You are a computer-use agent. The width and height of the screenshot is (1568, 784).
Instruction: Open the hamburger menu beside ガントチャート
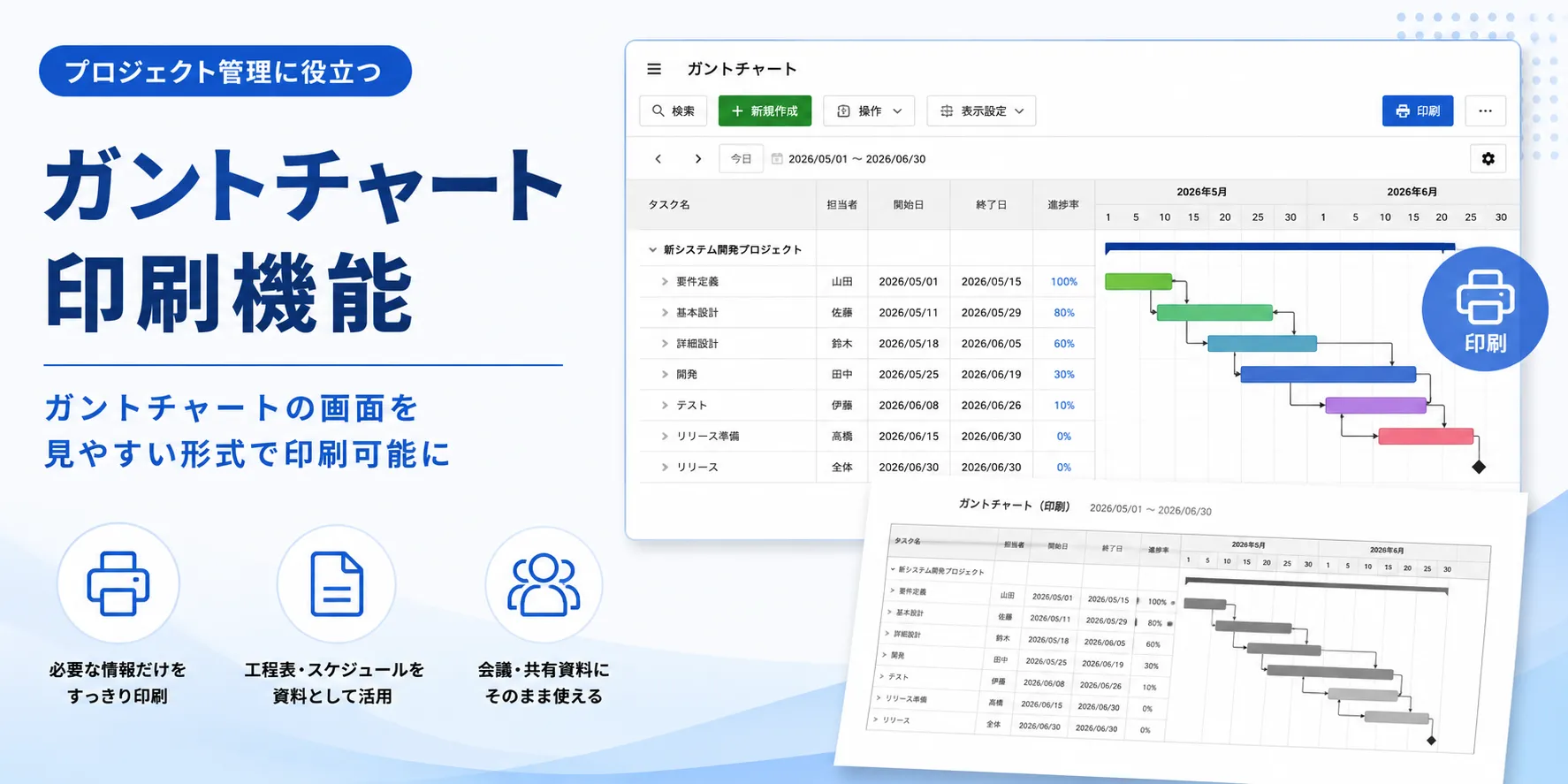(654, 69)
